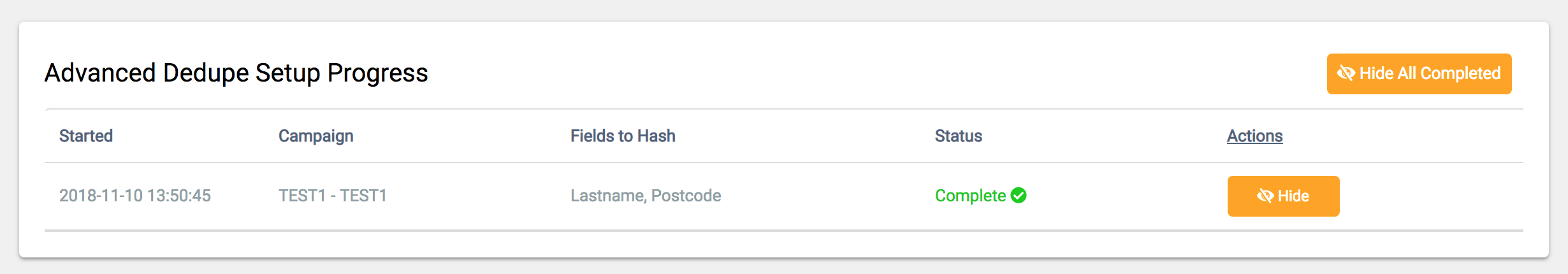Image resolution: width=1568 pixels, height=274 pixels.
Task: Click the Hide All Completed button
Action: pyautogui.click(x=1419, y=74)
